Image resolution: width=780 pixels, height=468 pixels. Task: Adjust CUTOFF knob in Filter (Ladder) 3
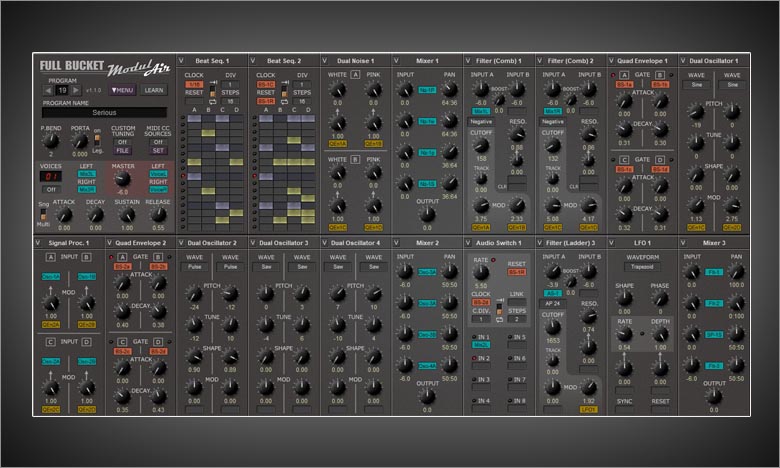(x=553, y=327)
